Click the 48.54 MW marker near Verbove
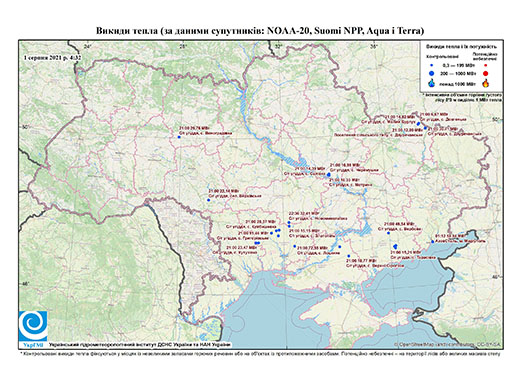 [388, 233]
